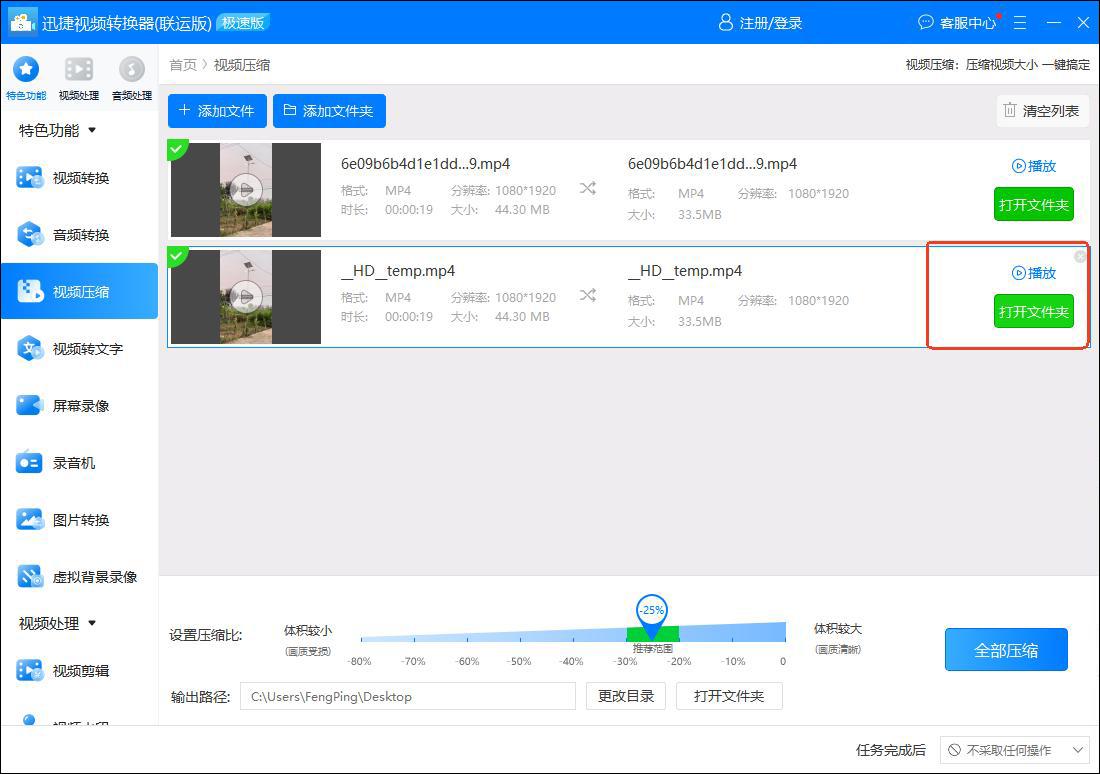The height and width of the screenshot is (774, 1100).
Task: Click 添加文件 to add a video
Action: pos(217,111)
